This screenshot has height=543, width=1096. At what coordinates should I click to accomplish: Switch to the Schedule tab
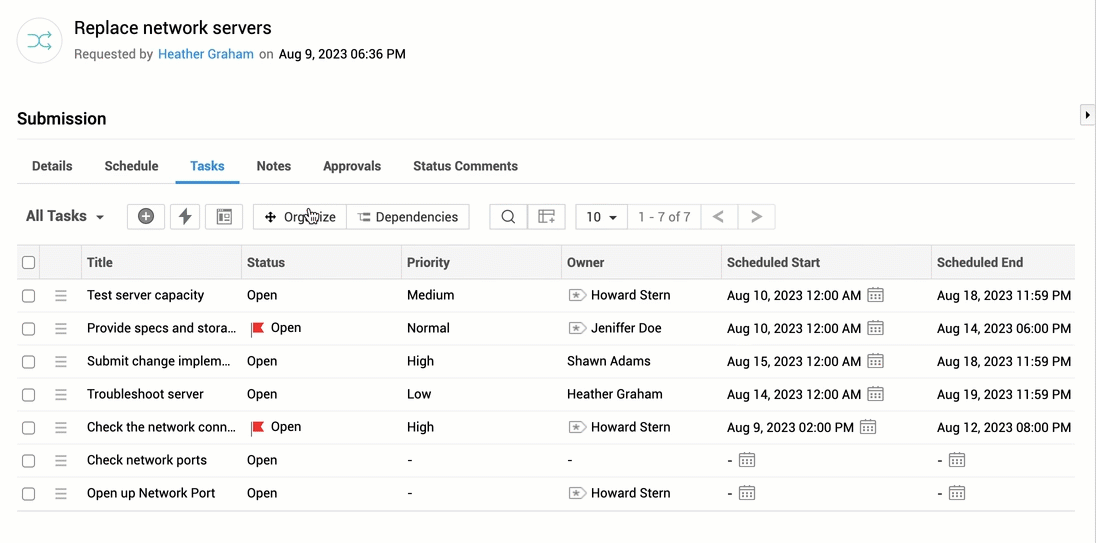click(x=131, y=166)
